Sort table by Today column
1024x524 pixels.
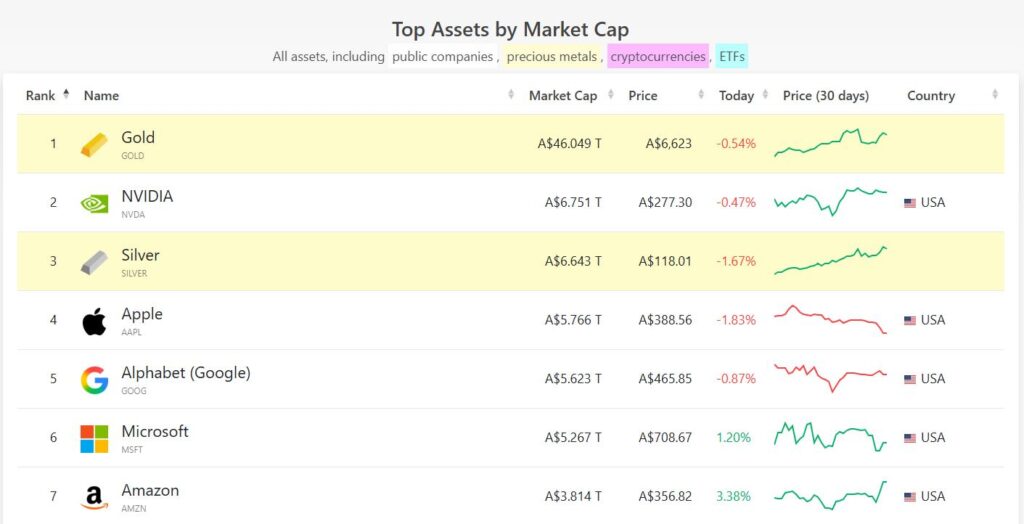736,96
